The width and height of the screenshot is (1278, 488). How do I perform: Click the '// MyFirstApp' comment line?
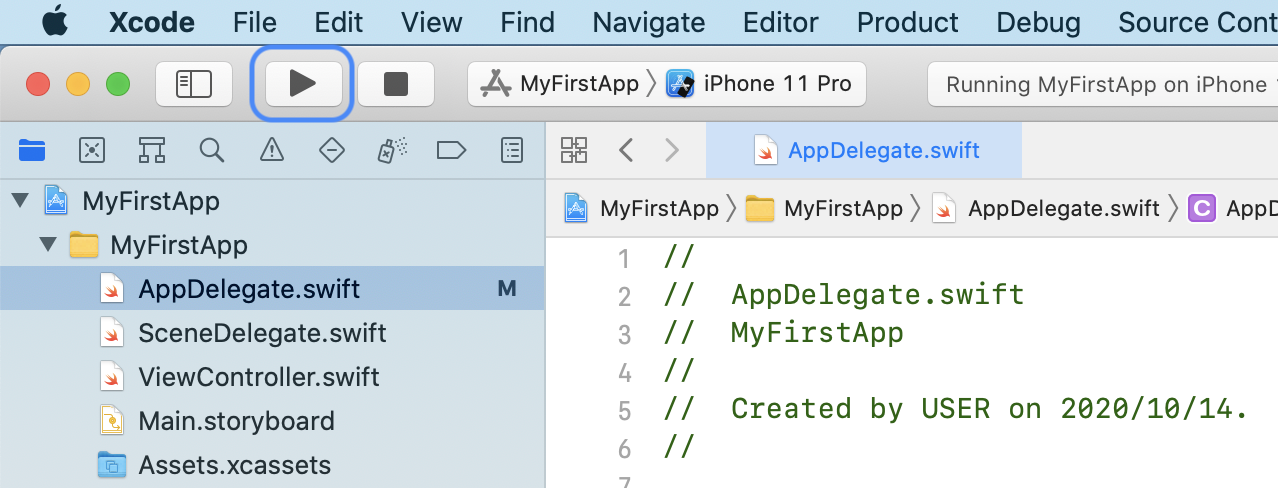(784, 333)
